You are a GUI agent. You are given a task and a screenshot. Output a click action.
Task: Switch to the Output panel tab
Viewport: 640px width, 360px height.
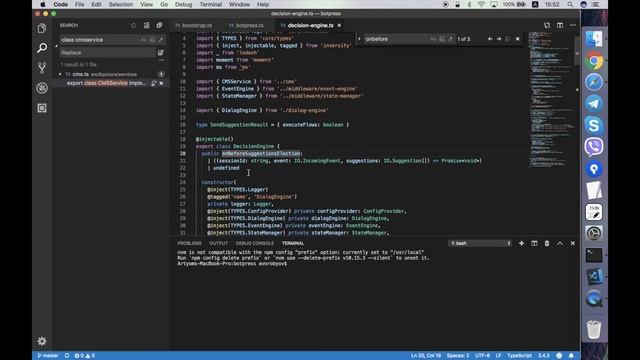pos(218,243)
